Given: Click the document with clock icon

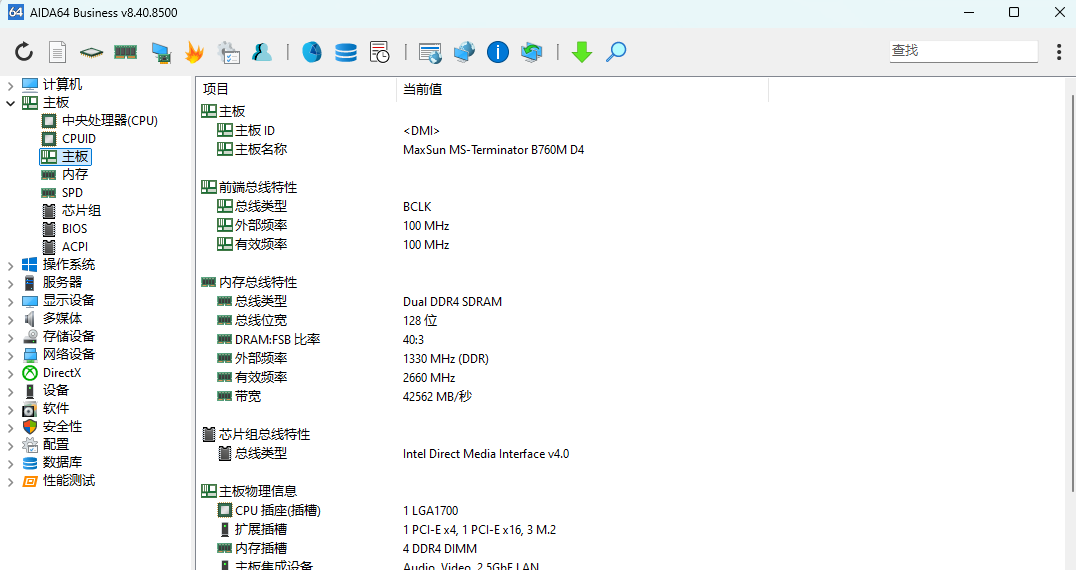Looking at the screenshot, I should click(379, 52).
